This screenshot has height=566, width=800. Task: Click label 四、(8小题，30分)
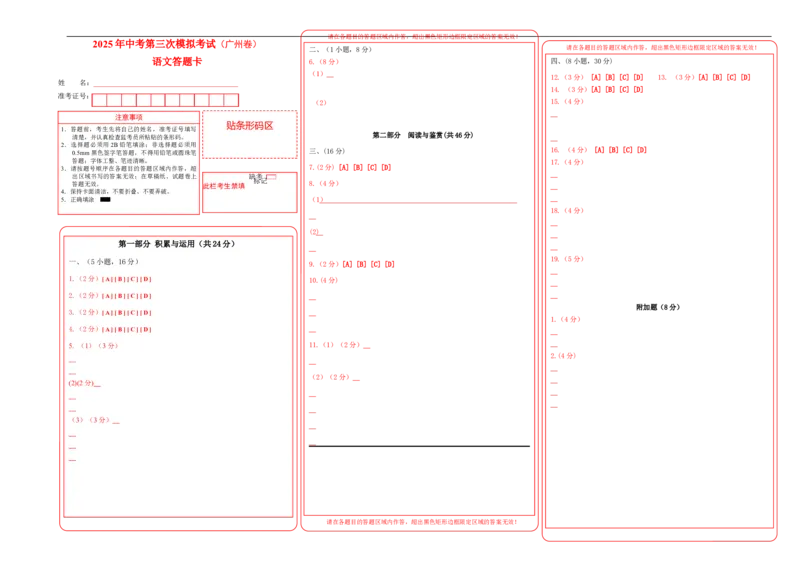pyautogui.click(x=581, y=61)
